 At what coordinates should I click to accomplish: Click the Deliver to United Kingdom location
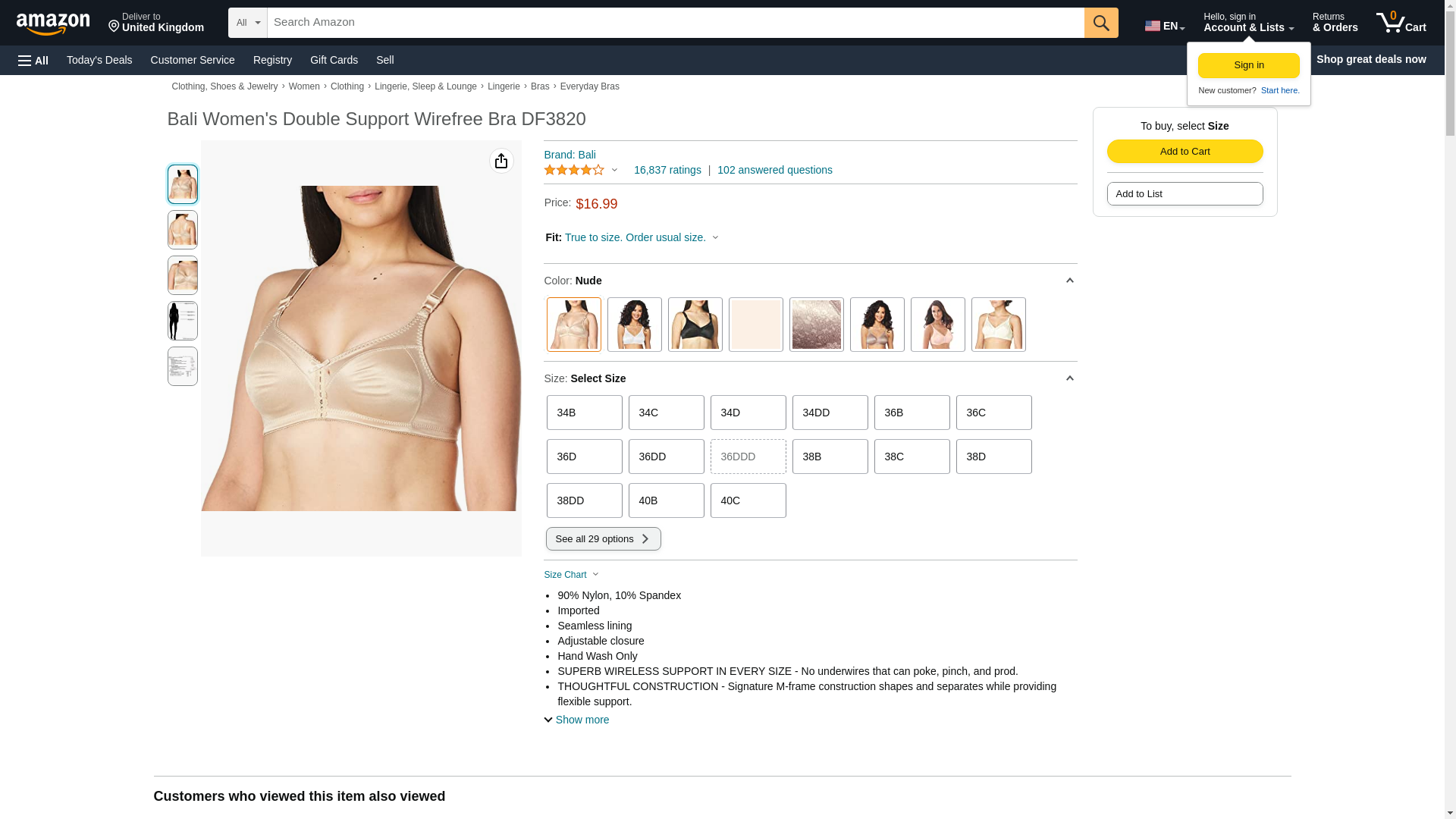(156, 23)
